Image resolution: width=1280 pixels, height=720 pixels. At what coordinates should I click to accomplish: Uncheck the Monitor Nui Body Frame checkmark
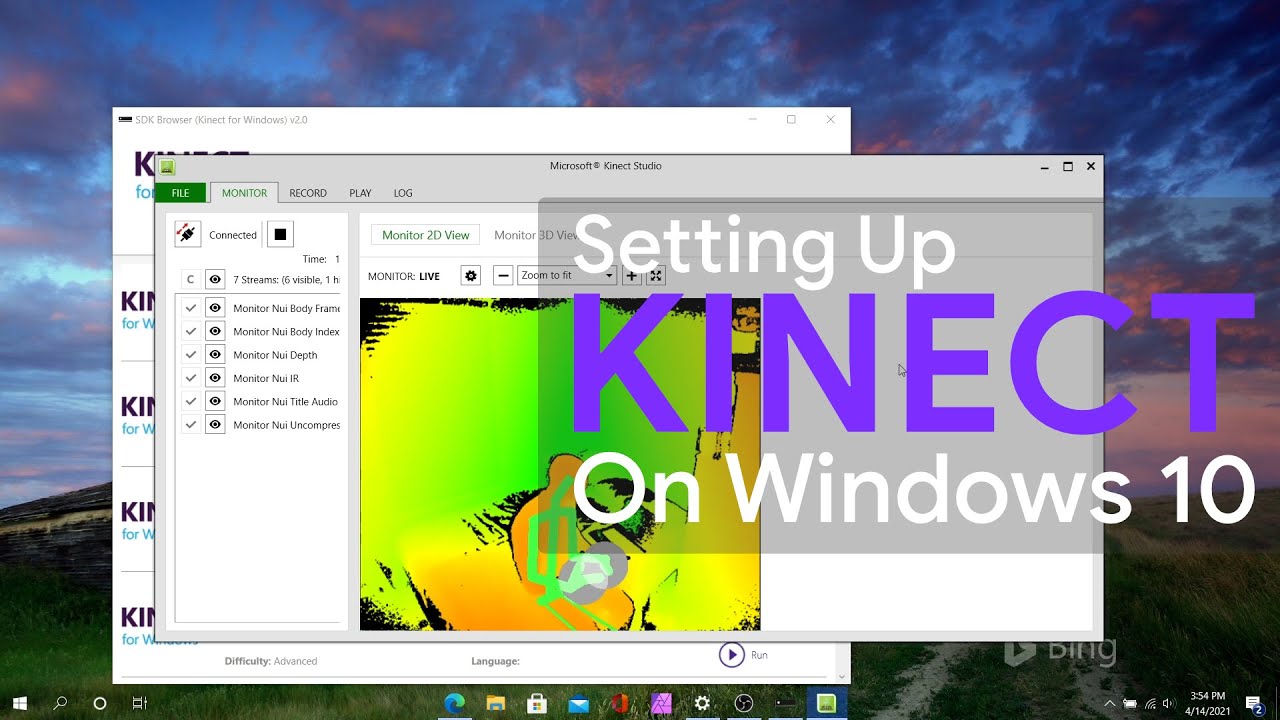(x=190, y=308)
